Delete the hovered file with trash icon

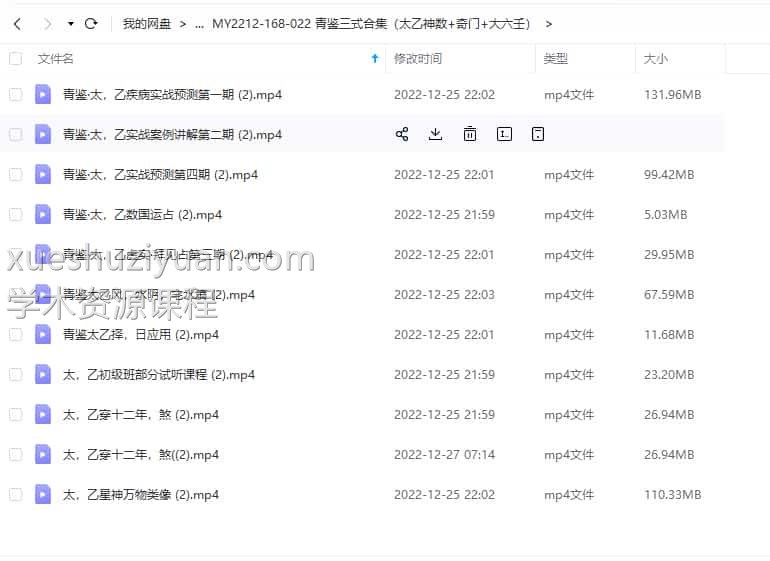coord(470,134)
